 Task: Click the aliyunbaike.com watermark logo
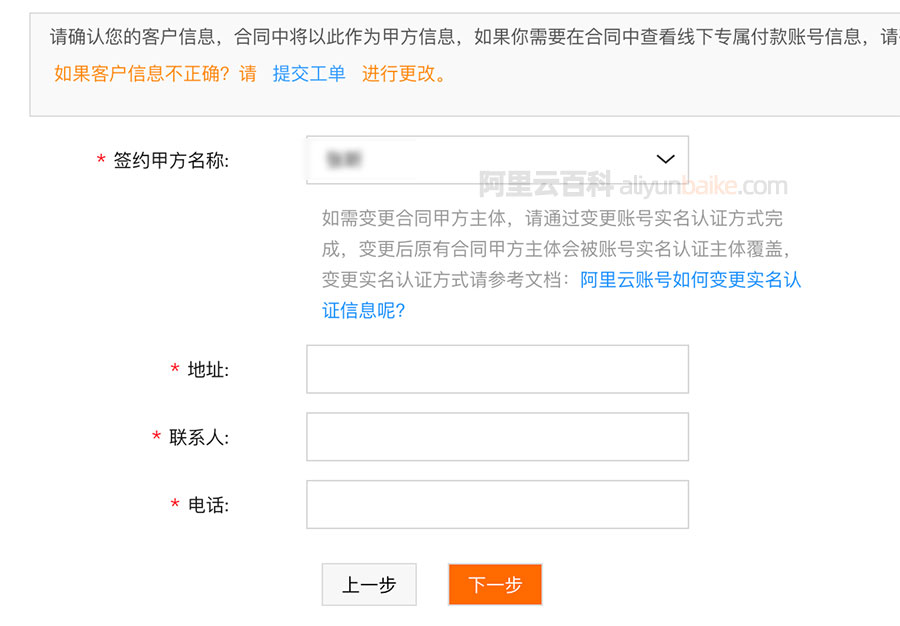633,185
